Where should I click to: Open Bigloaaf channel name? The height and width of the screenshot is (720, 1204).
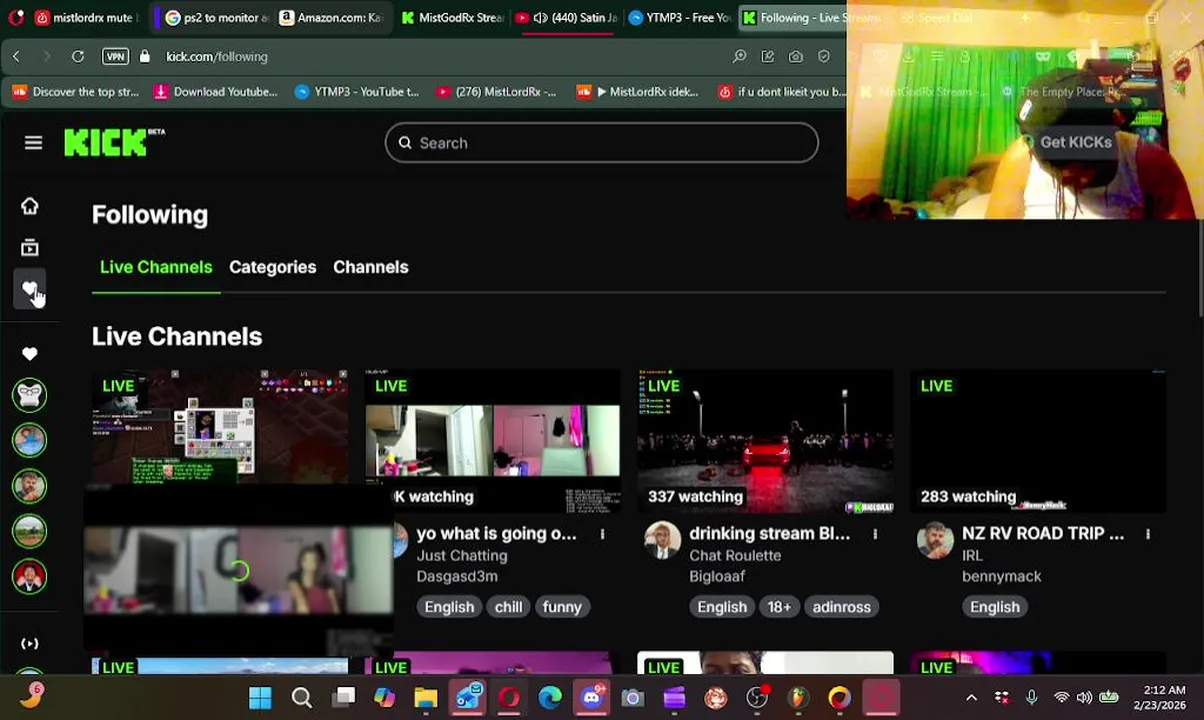point(716,577)
